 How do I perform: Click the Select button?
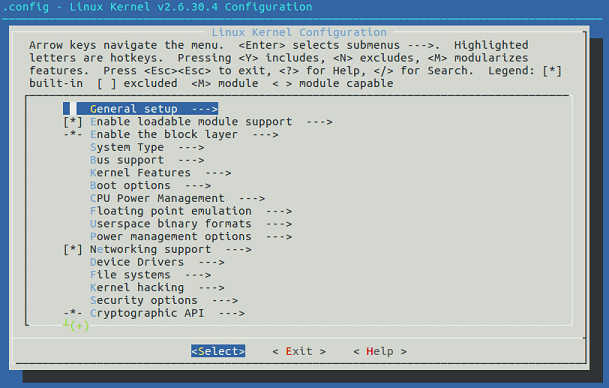coord(218,351)
